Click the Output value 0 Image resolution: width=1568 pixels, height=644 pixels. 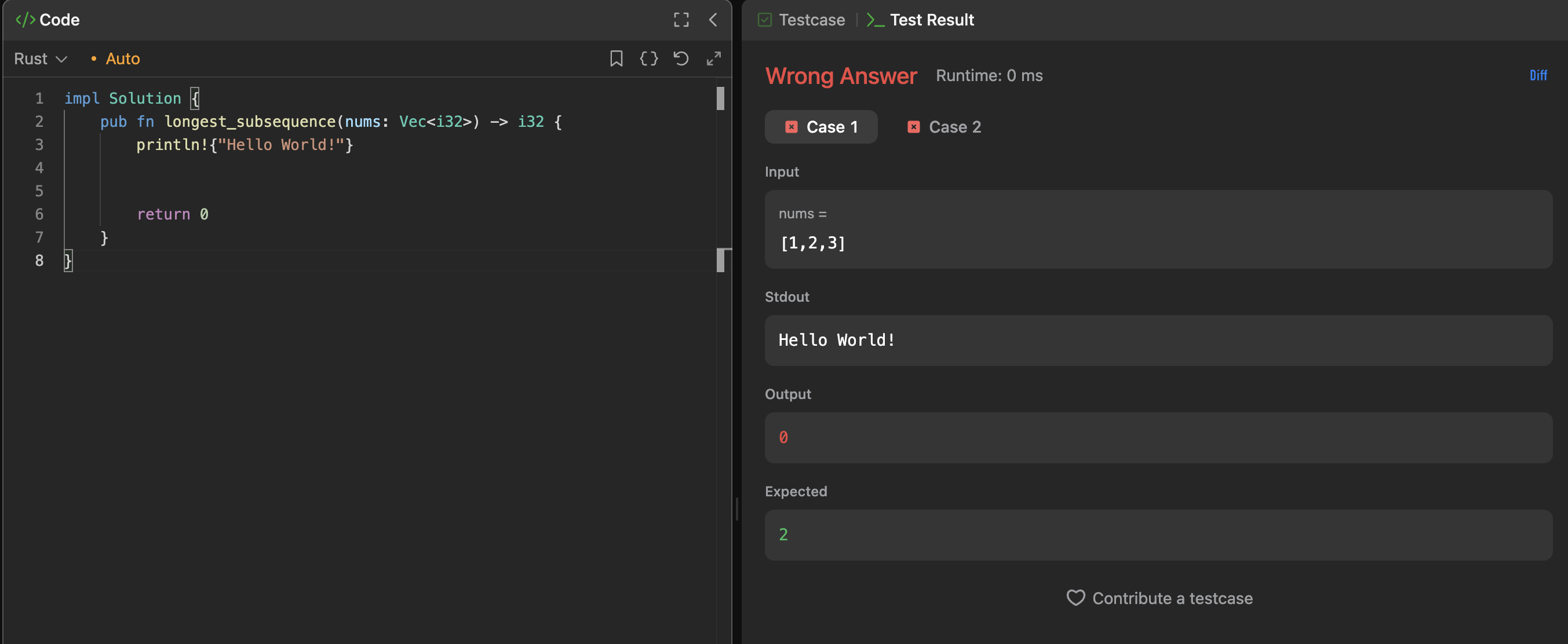783,437
